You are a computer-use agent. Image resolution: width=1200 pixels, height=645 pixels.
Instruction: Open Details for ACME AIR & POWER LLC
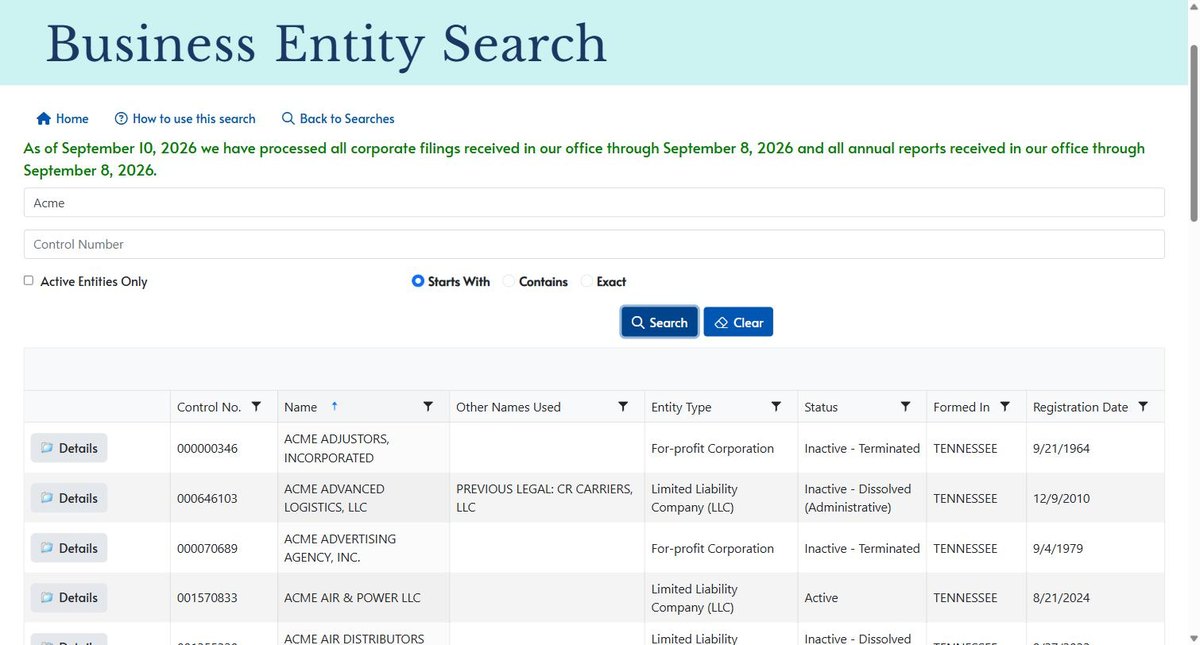[x=69, y=597]
